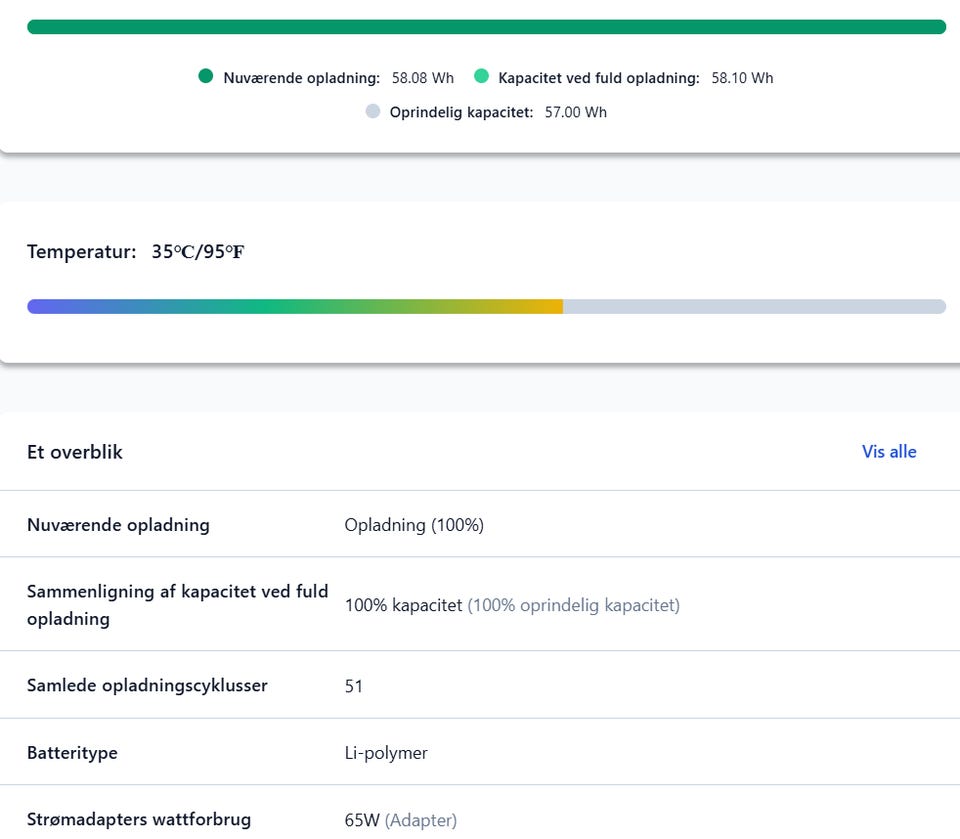Select the "57.00 Wh" original capacity value
Viewport: 960px width, 839px height.
pyautogui.click(x=576, y=112)
